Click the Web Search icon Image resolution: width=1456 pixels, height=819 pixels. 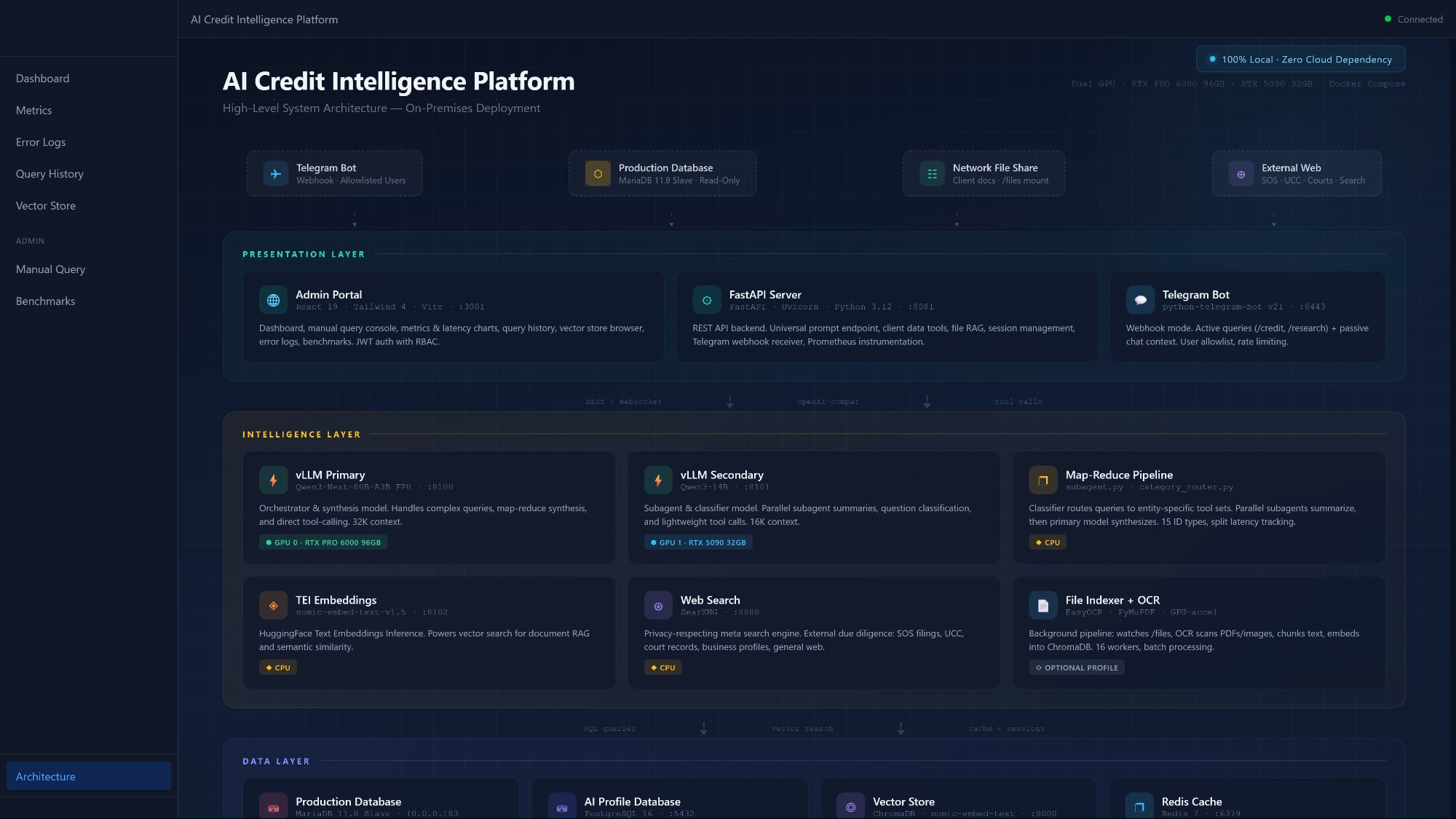point(658,606)
